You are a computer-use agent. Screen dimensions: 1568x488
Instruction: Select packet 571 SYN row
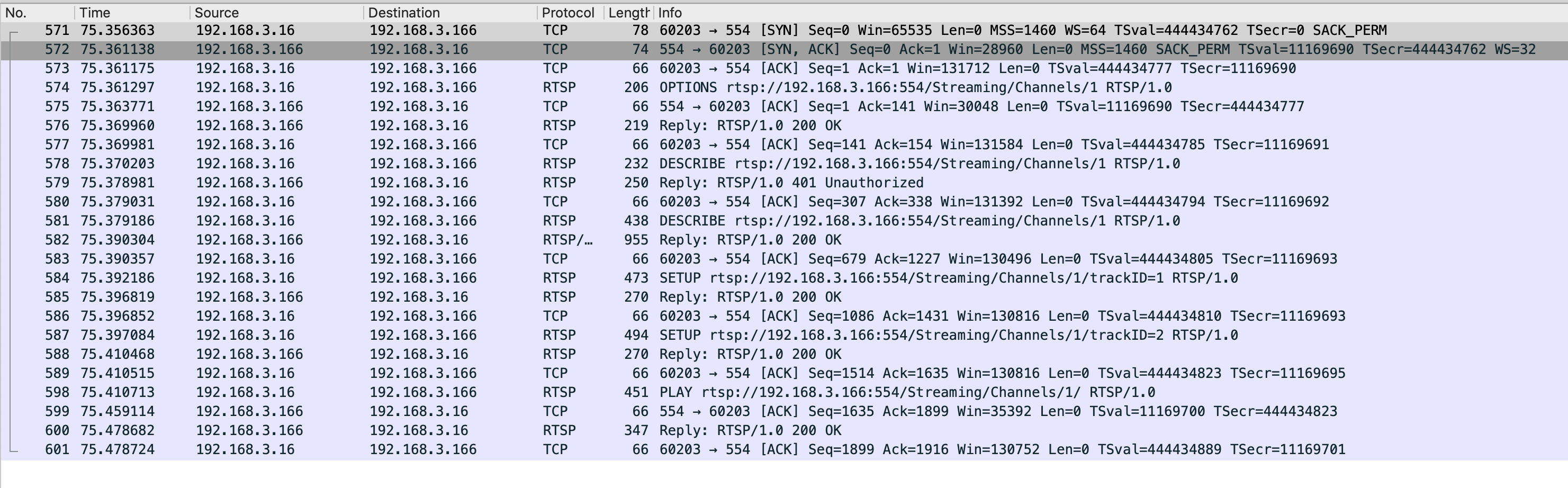pos(784,30)
